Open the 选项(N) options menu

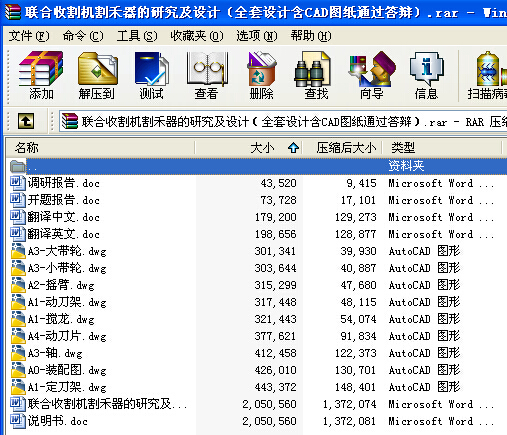pos(257,36)
